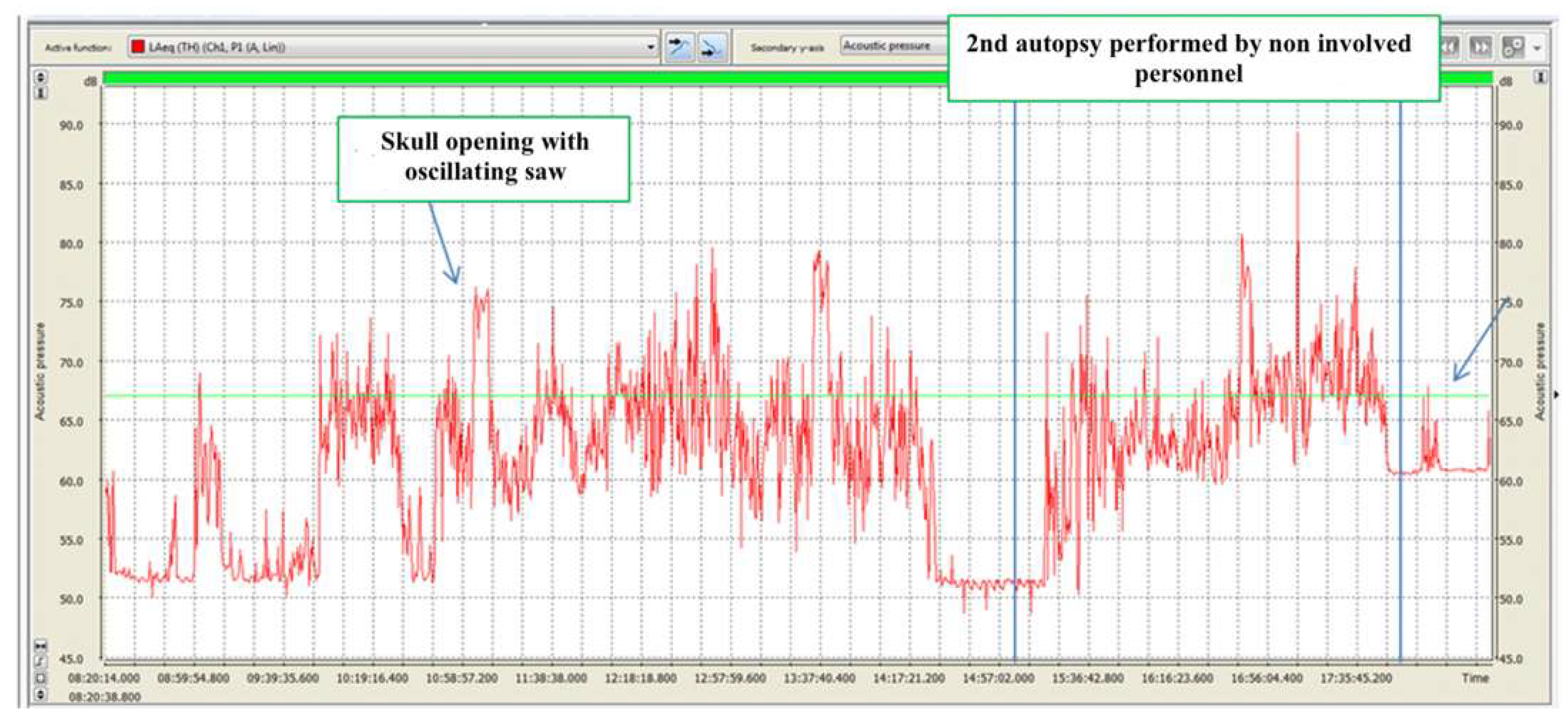Click the square box icon near bottom-left corner

pos(40,678)
